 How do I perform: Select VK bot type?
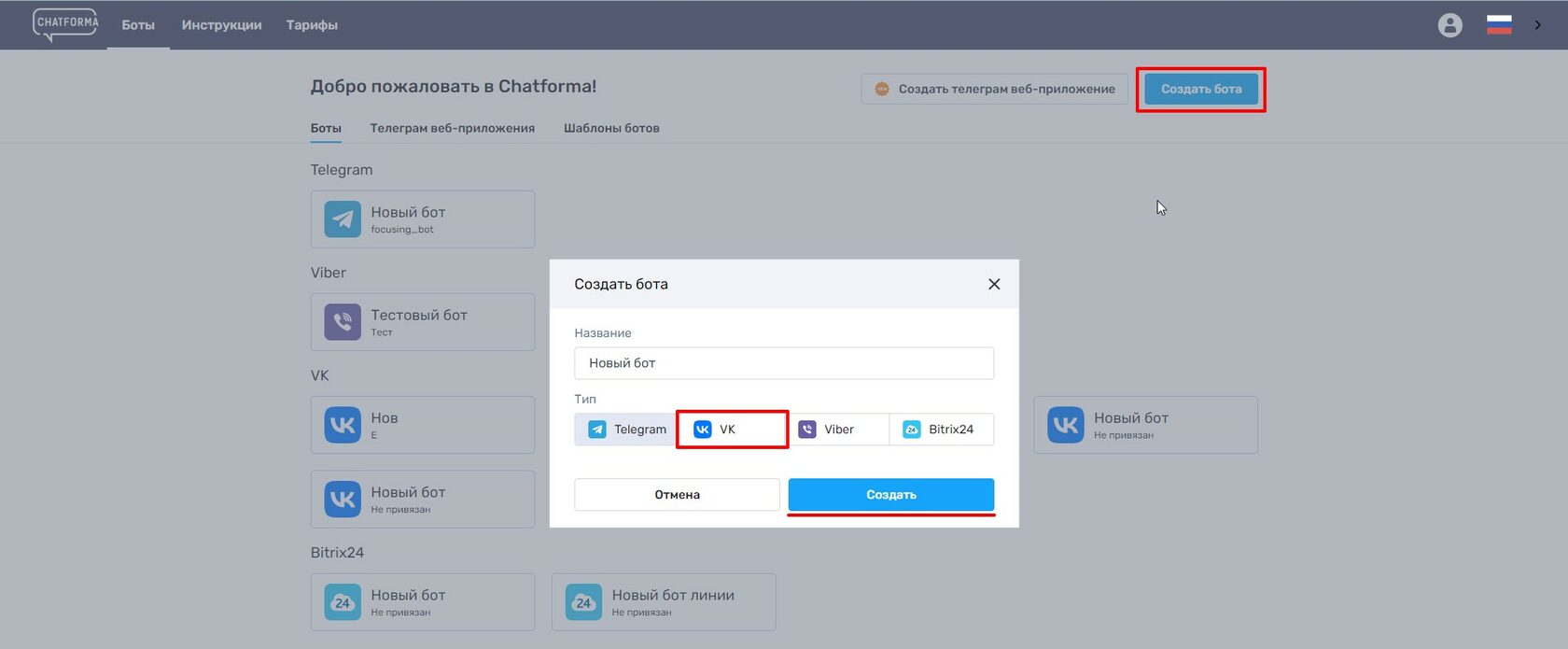[x=733, y=430]
